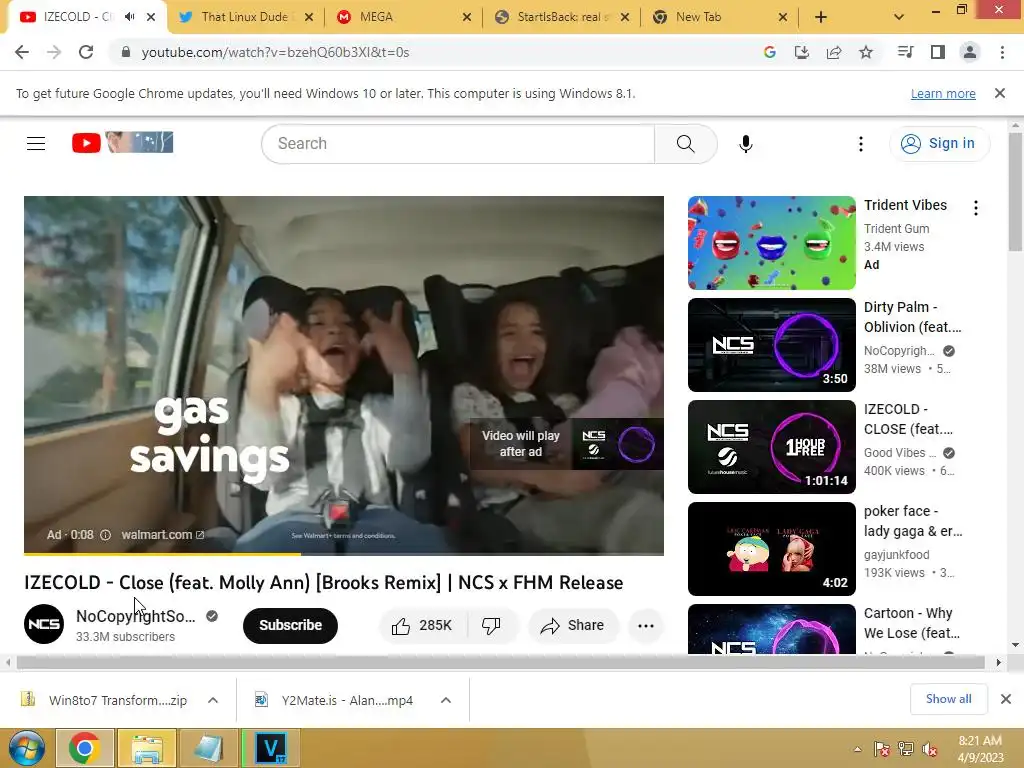Open poker face lady gaga video thumbnail
This screenshot has height=768, width=1024.
coord(771,549)
